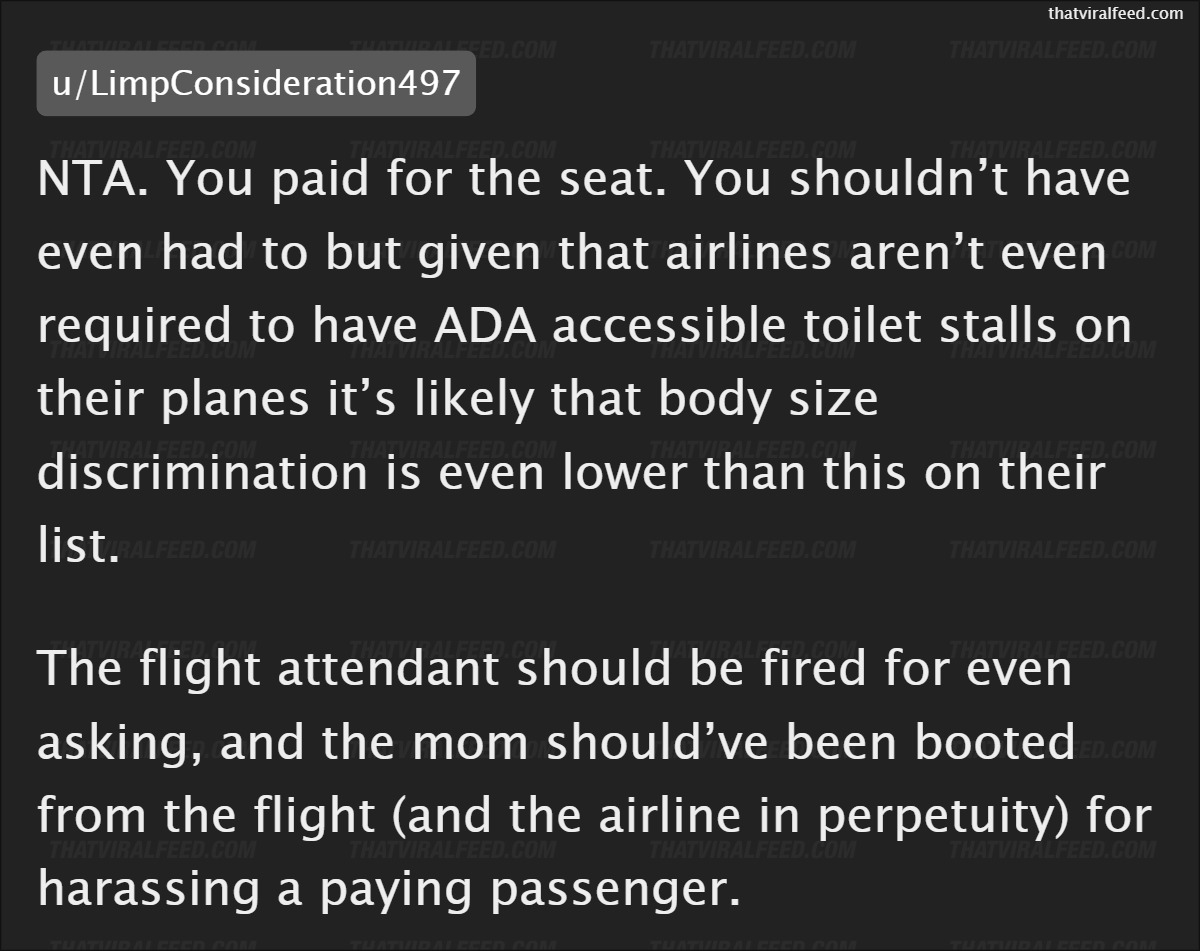Image resolution: width=1200 pixels, height=951 pixels.
Task: Open the u/LimpConsideration497 user profile badge
Action: click(256, 83)
